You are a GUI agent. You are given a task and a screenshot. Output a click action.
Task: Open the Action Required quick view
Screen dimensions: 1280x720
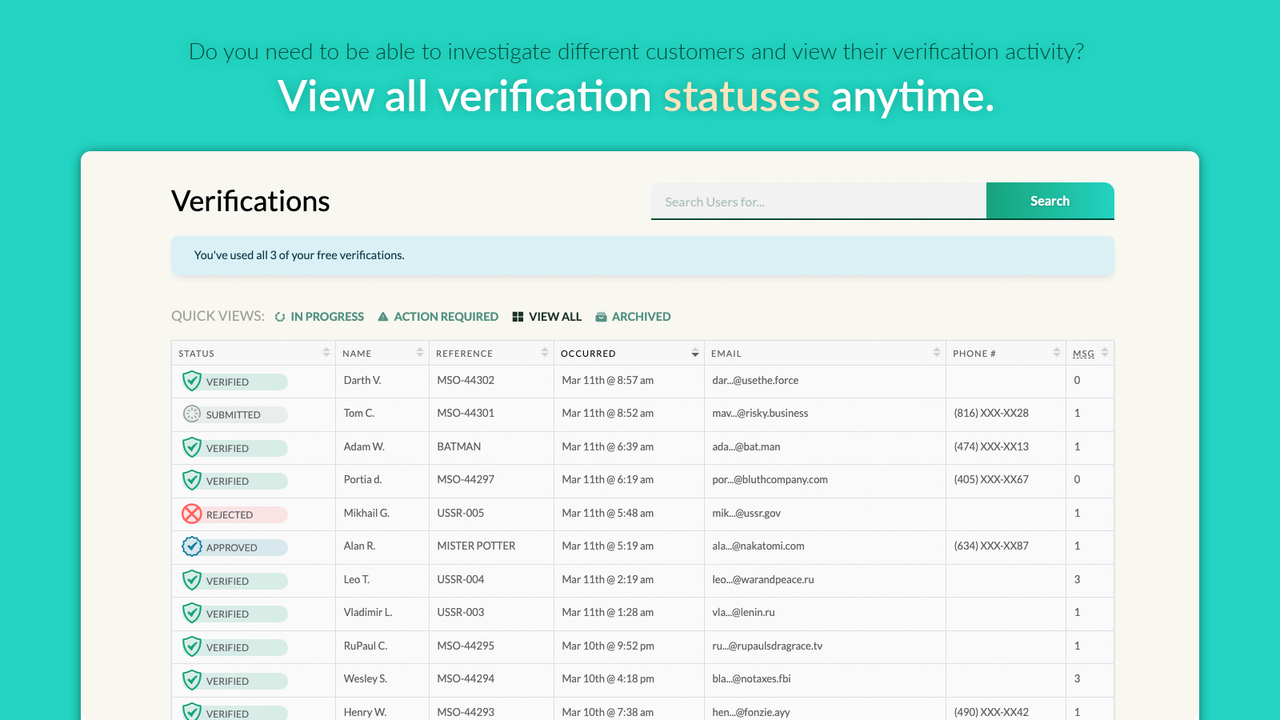[x=438, y=317]
